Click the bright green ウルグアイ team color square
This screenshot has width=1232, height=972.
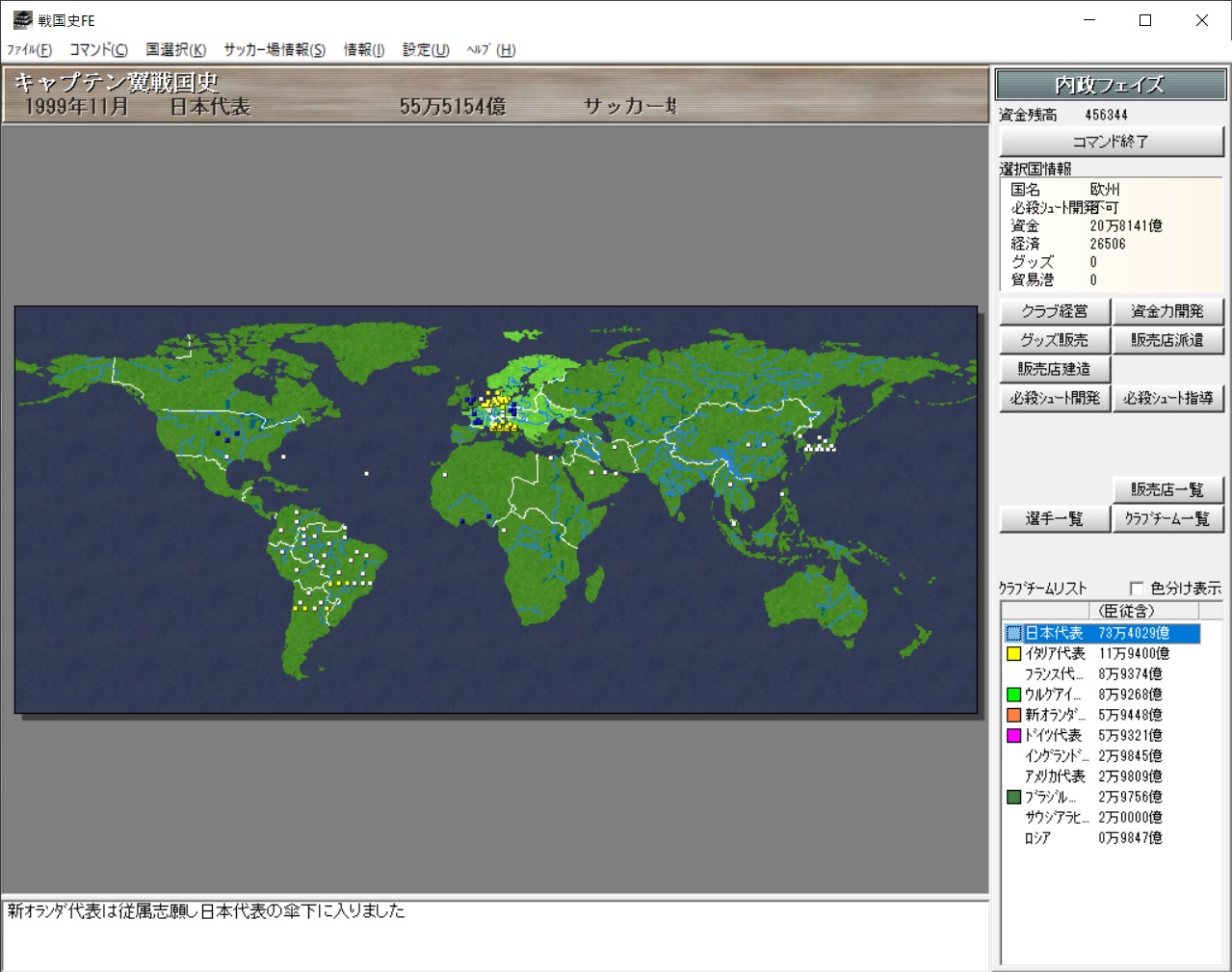coord(1013,695)
